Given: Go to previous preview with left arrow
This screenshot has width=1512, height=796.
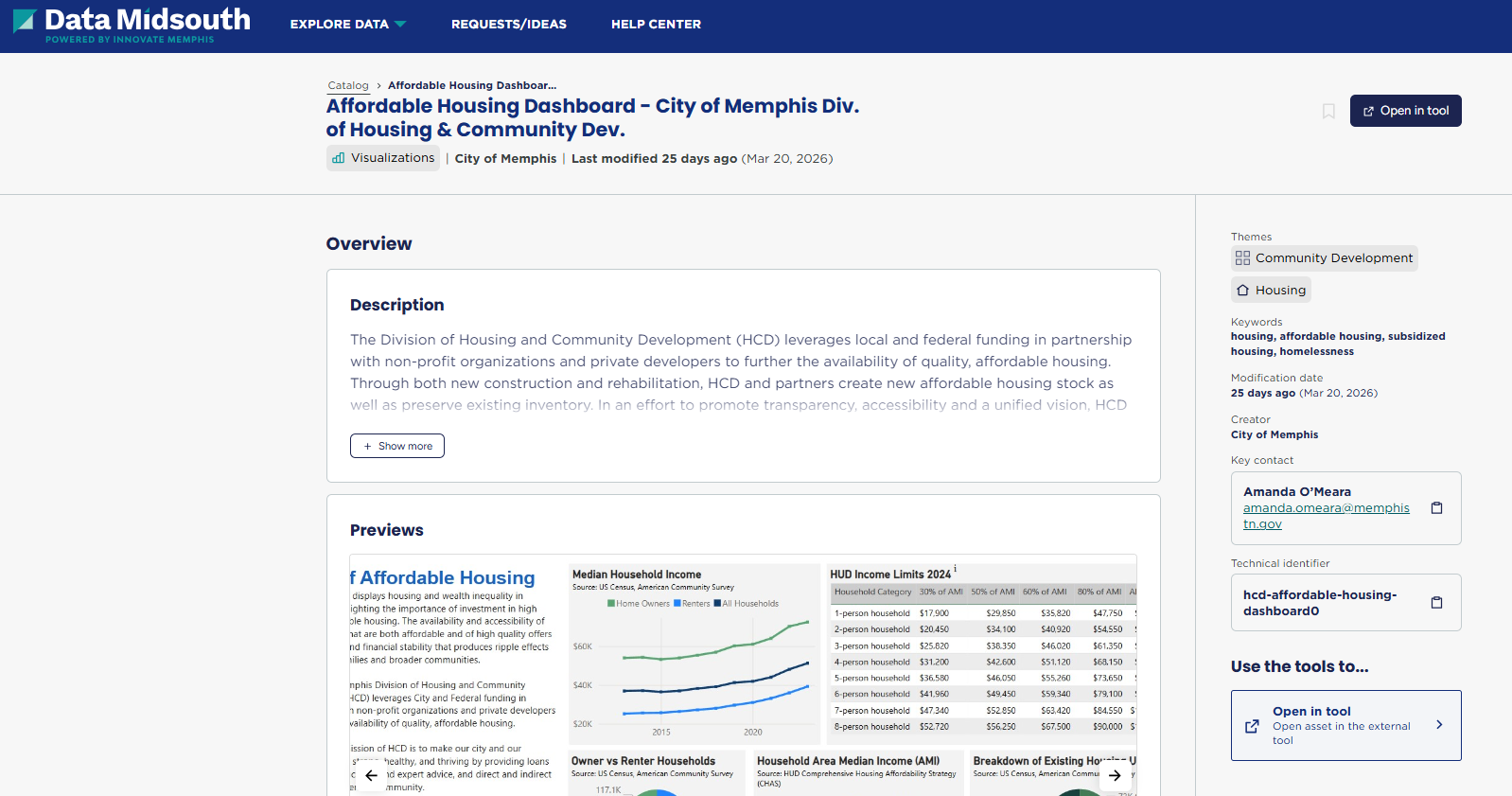Looking at the screenshot, I should [x=371, y=775].
